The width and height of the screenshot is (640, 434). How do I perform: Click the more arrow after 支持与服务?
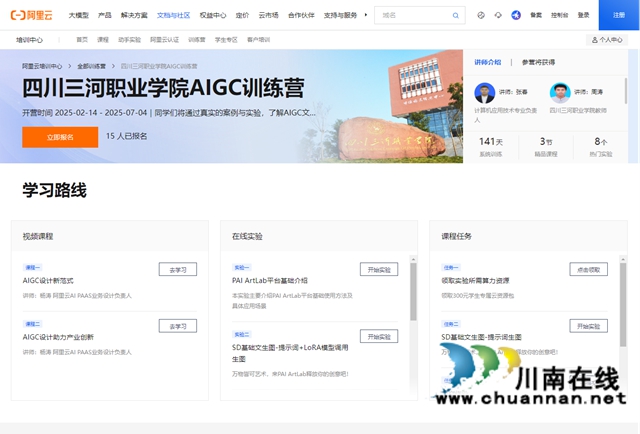366,15
